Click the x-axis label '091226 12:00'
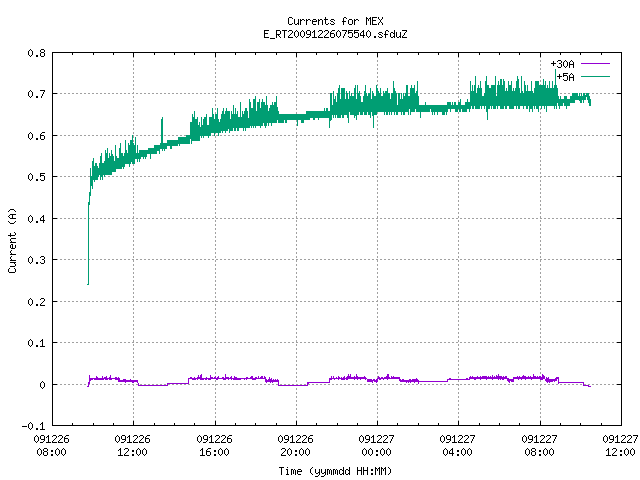640x480 pixels. pyautogui.click(x=133, y=446)
